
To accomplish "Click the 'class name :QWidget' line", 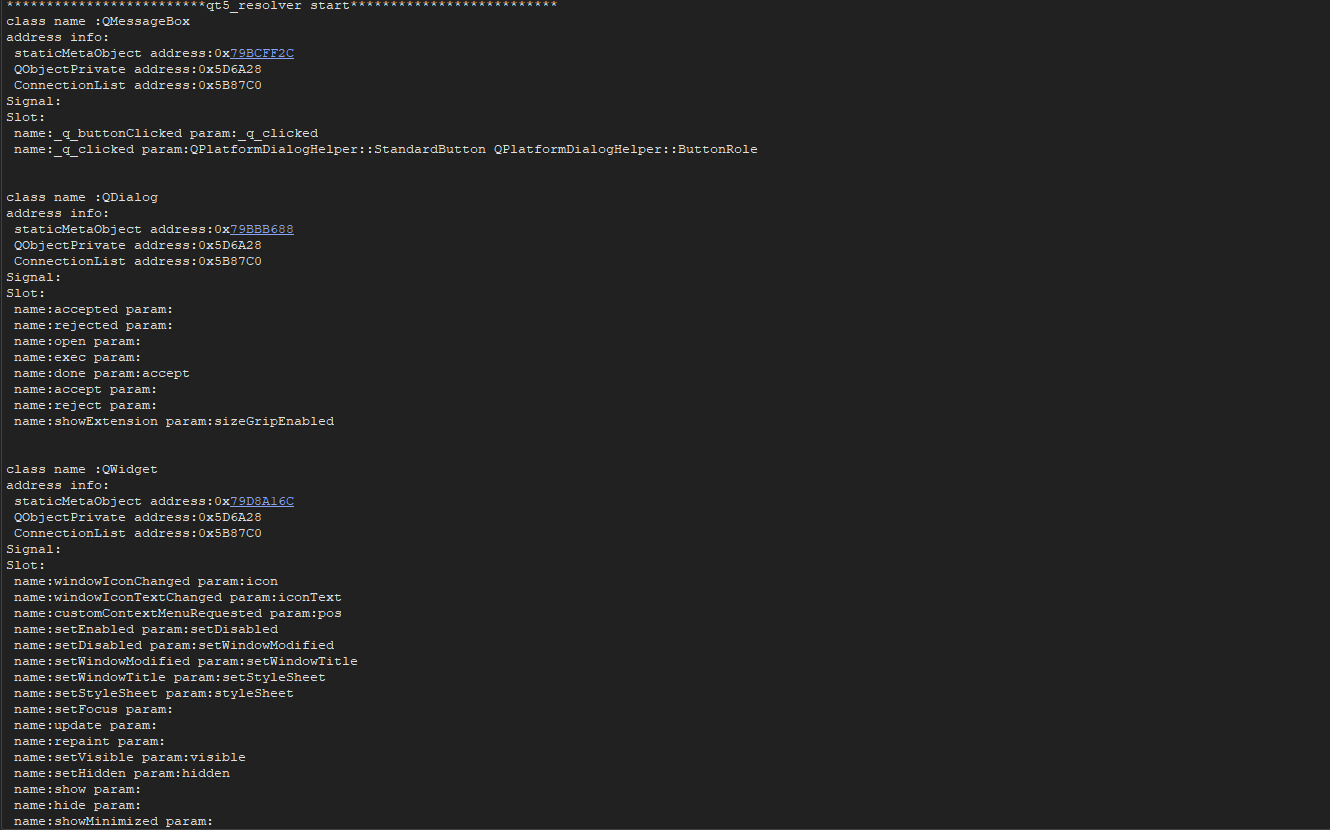I will [82, 469].
